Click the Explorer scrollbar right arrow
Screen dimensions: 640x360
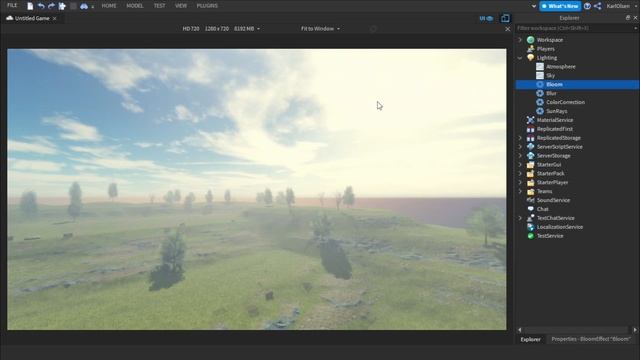[635, 330]
